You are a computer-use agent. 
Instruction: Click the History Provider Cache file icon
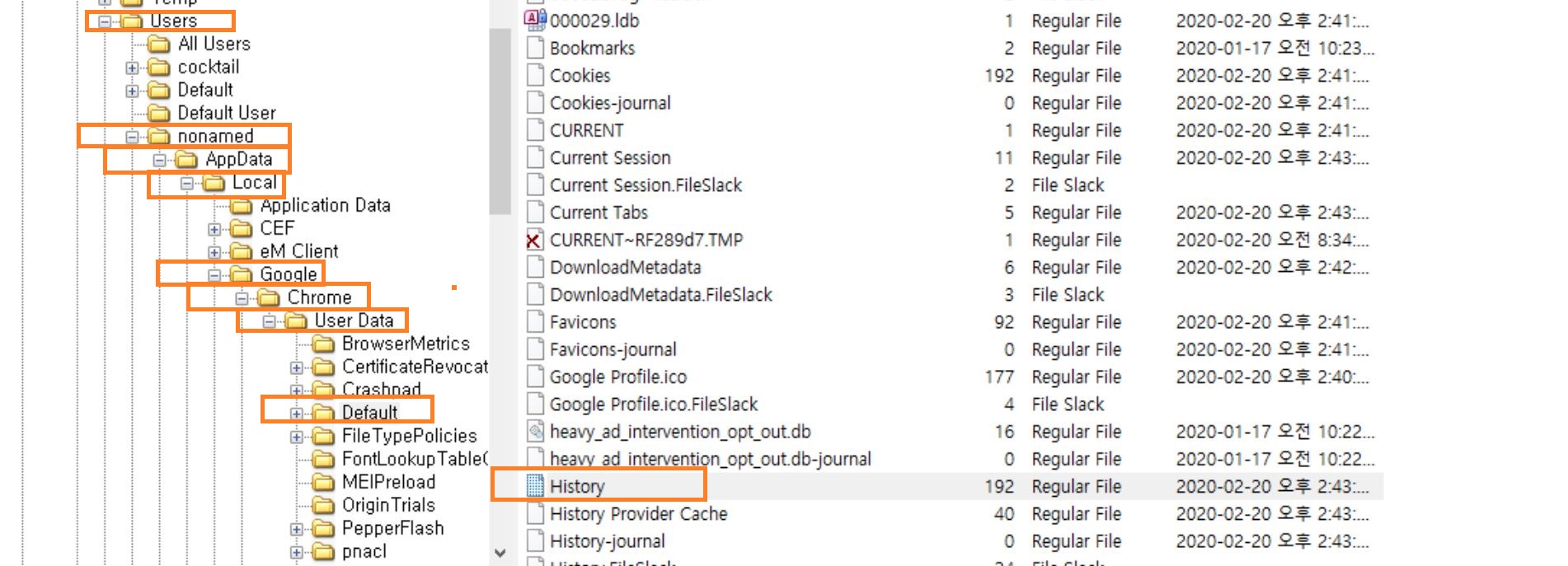pos(535,514)
